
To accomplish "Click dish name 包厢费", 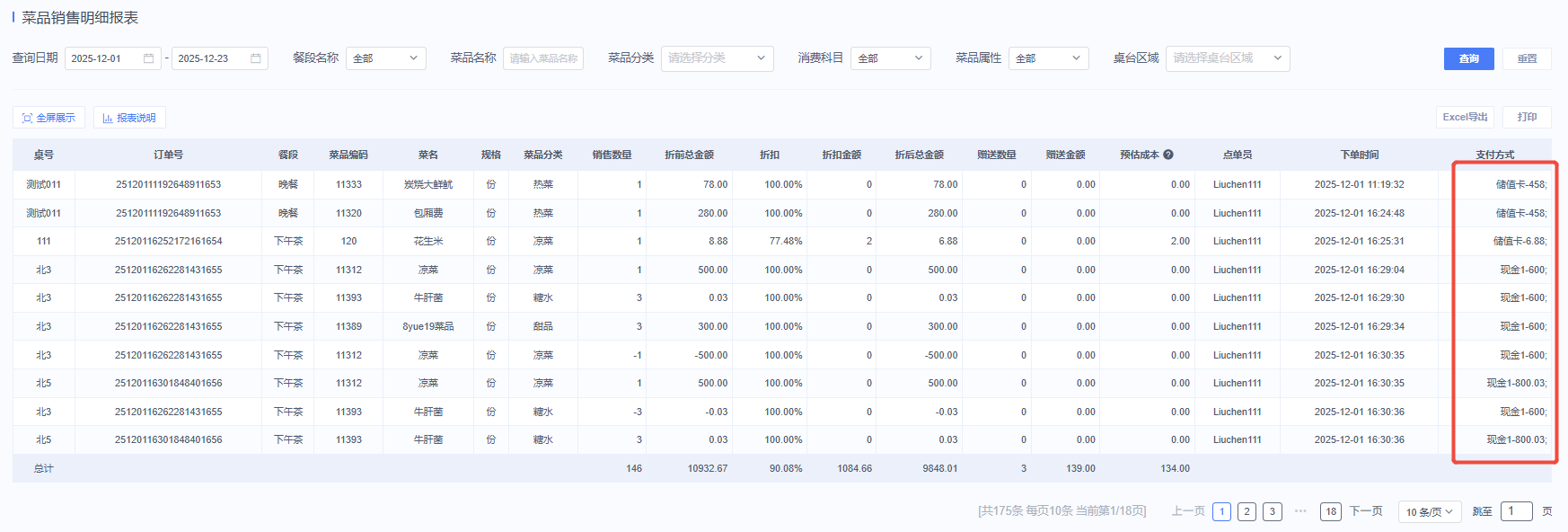I will [x=428, y=213].
